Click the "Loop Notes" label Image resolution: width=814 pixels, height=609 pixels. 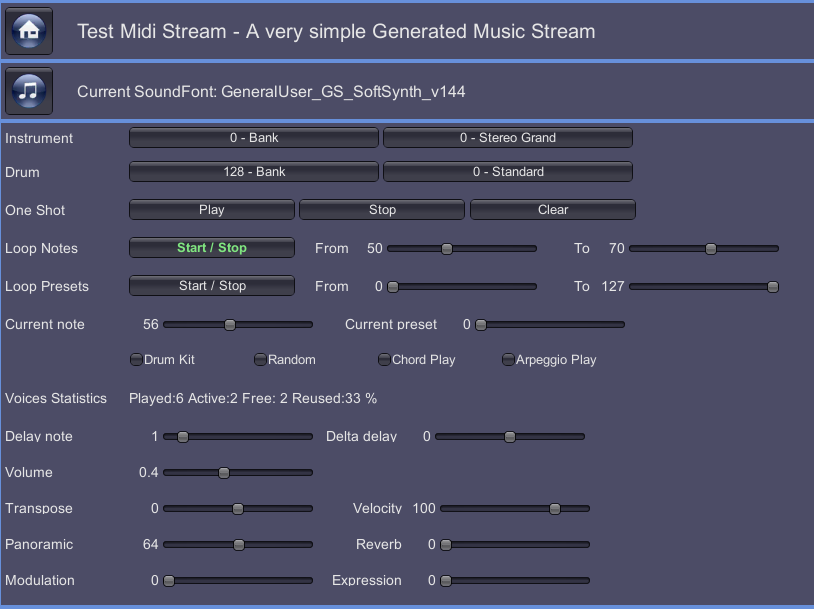[x=42, y=248]
